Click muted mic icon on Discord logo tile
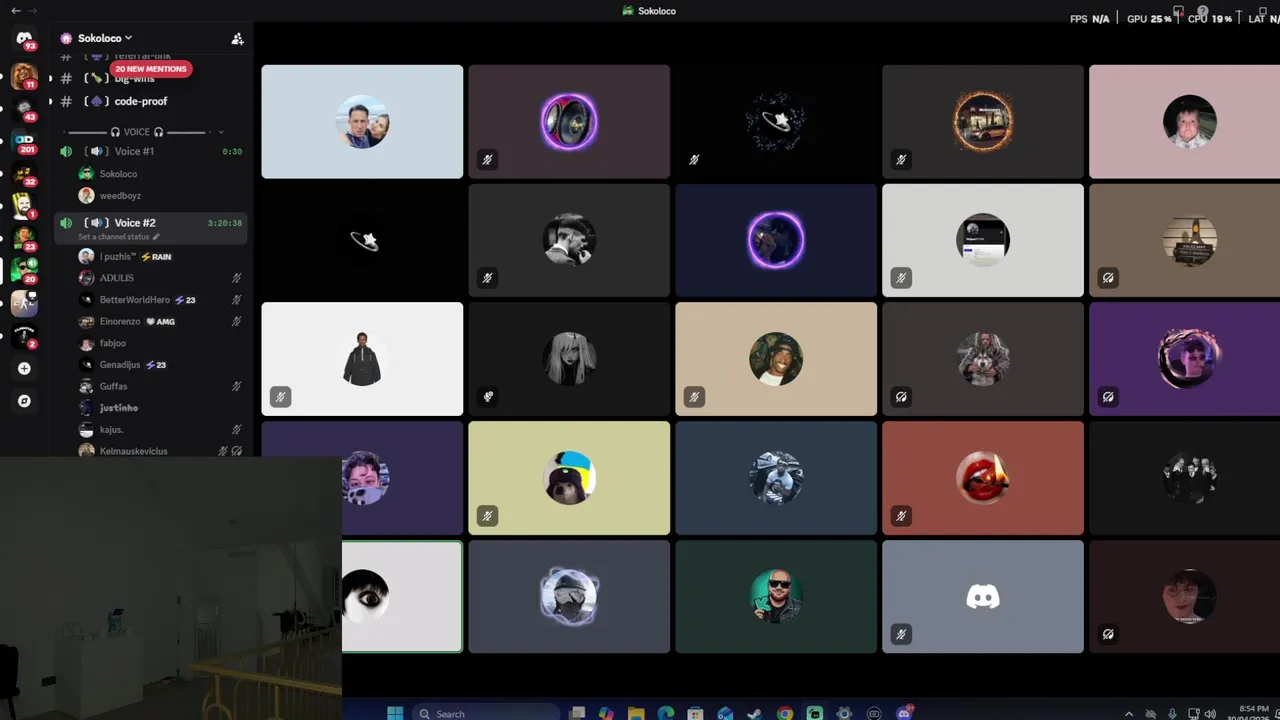This screenshot has height=720, width=1280. (x=901, y=634)
